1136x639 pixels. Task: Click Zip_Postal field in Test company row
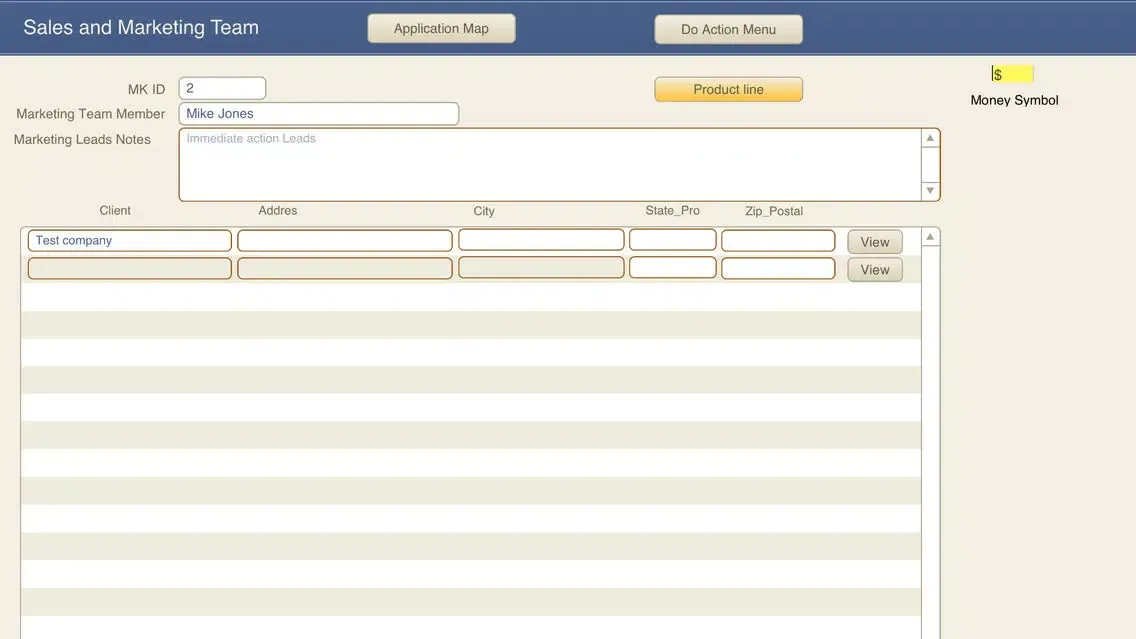(778, 241)
